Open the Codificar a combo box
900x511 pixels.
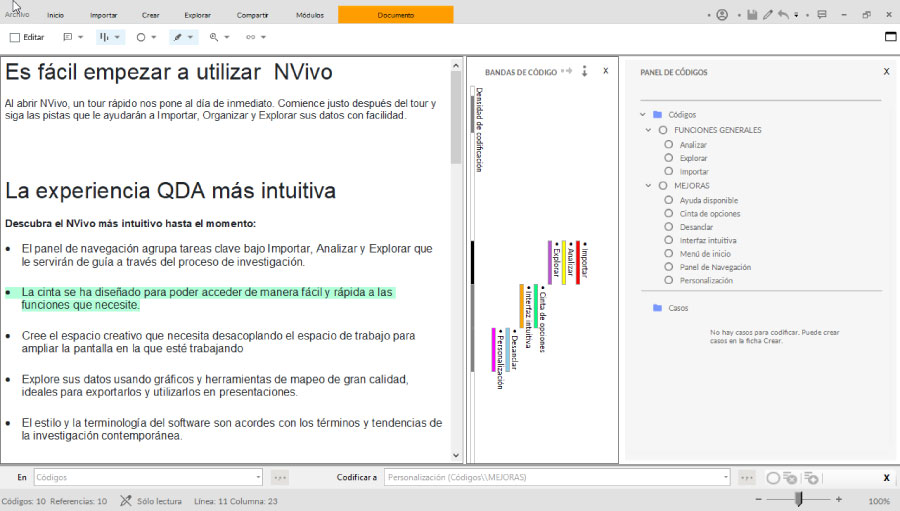557,477
